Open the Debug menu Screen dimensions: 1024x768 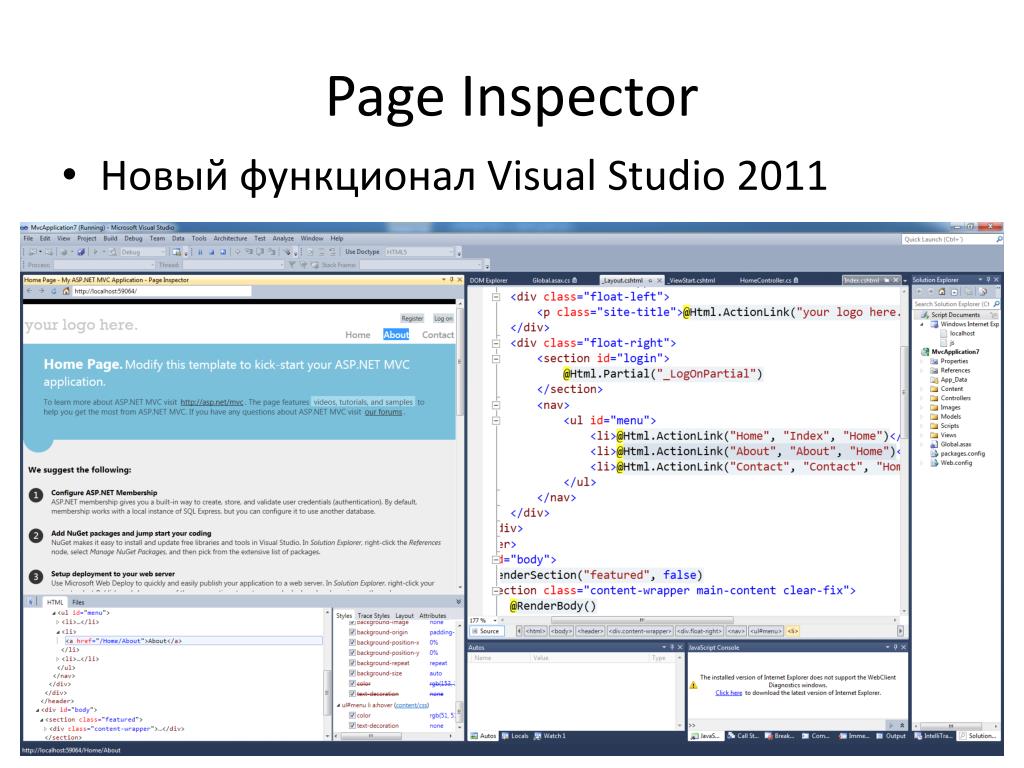click(x=133, y=238)
